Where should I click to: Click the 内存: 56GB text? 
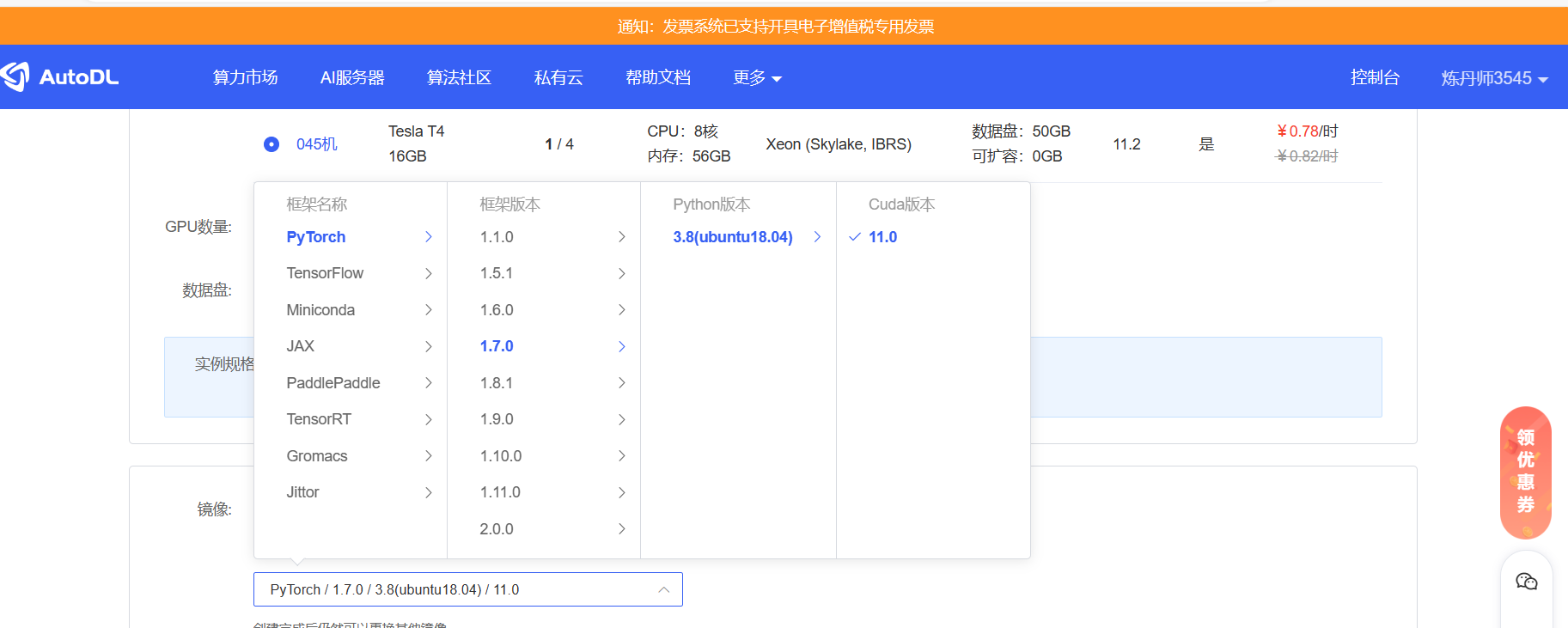click(688, 156)
